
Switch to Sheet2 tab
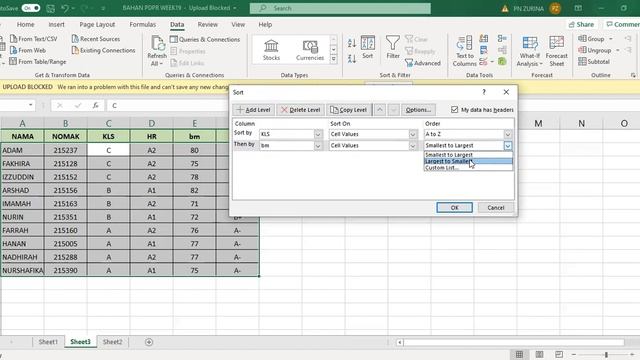point(112,342)
